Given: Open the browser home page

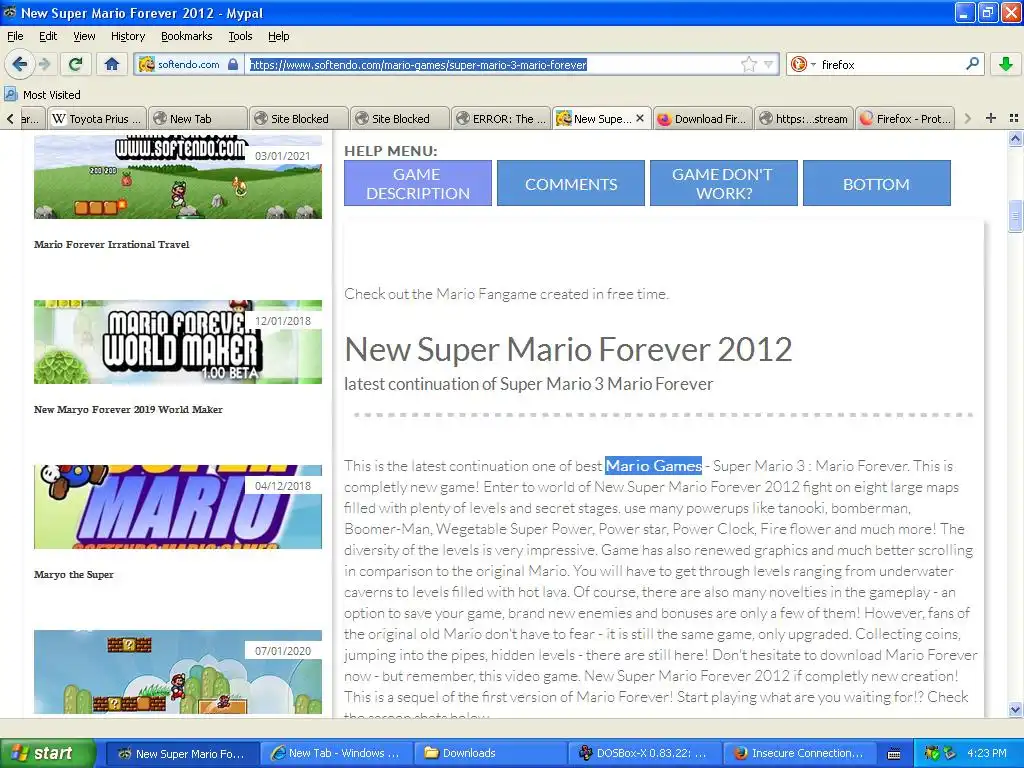Looking at the screenshot, I should click(x=112, y=64).
